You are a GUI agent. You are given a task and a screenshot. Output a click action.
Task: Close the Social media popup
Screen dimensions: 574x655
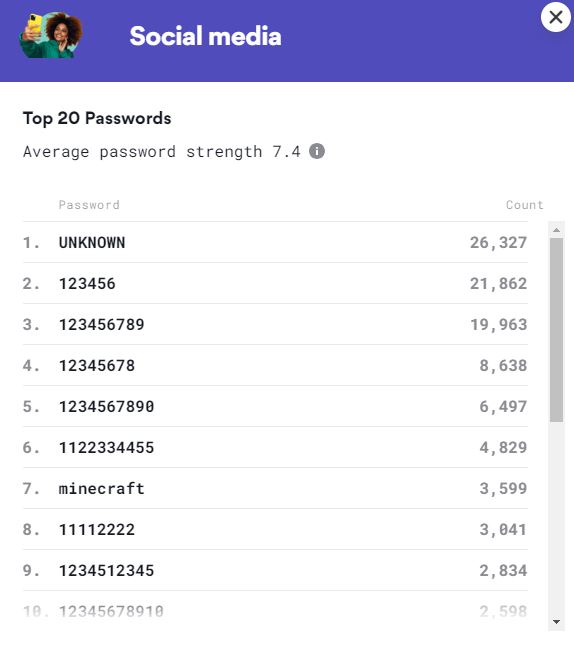pos(556,17)
